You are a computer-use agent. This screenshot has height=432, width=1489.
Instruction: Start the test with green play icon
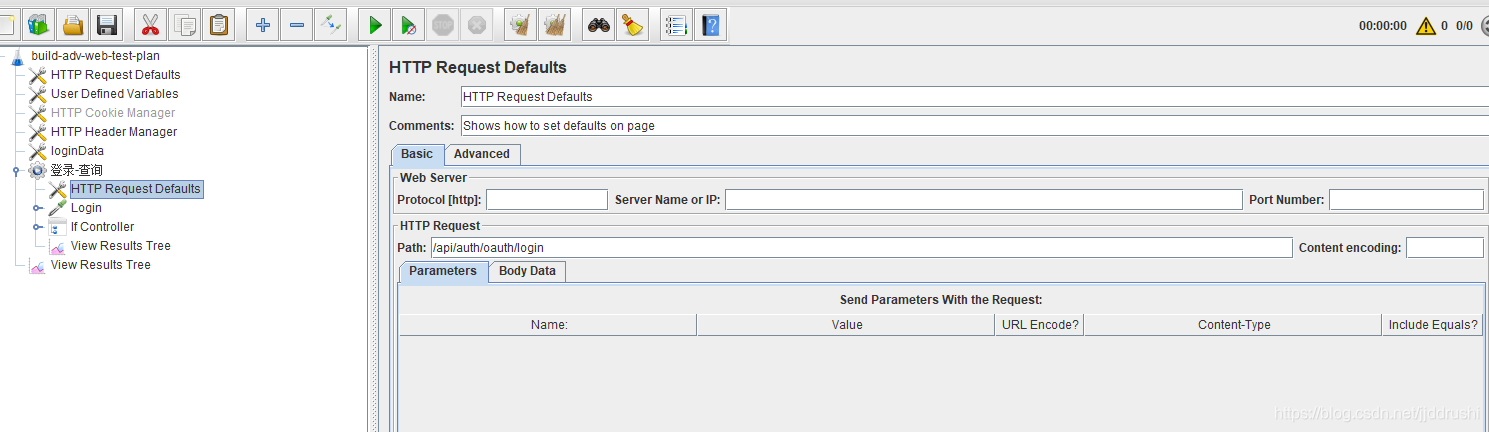pos(375,25)
